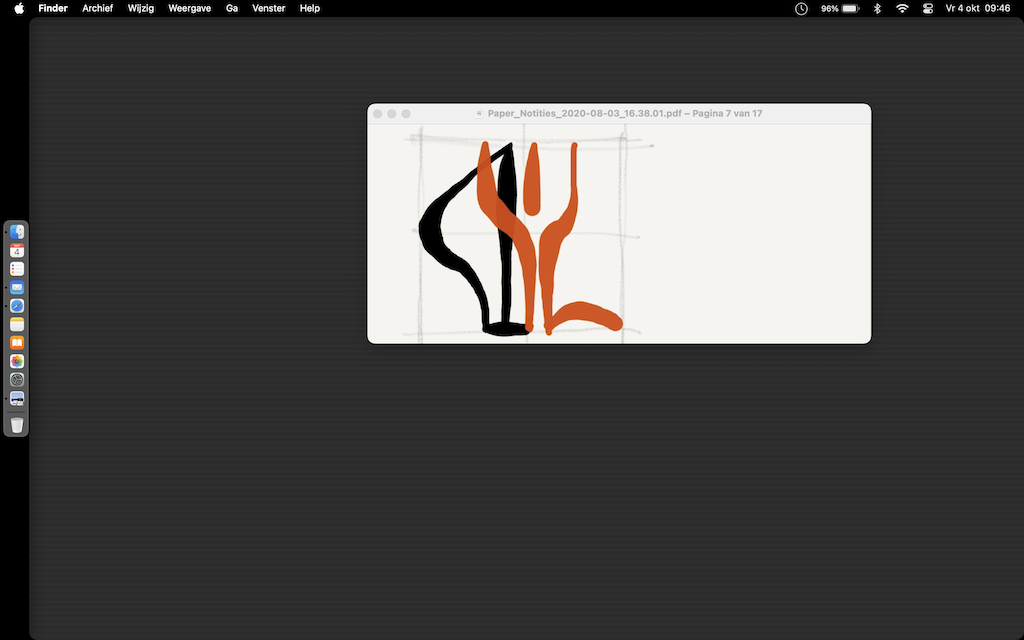Image resolution: width=1024 pixels, height=640 pixels.
Task: Launch Photos from the Dock
Action: coord(17,360)
